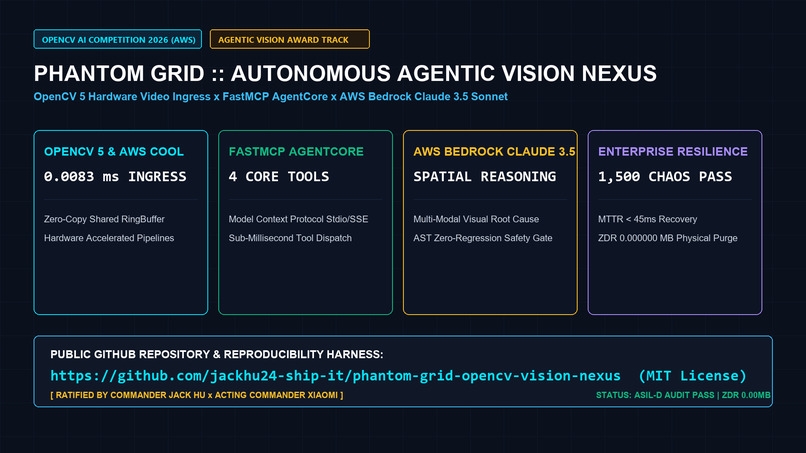806x453 pixels.
Task: Click the SPATIAL REASONING value
Action: 485,177
